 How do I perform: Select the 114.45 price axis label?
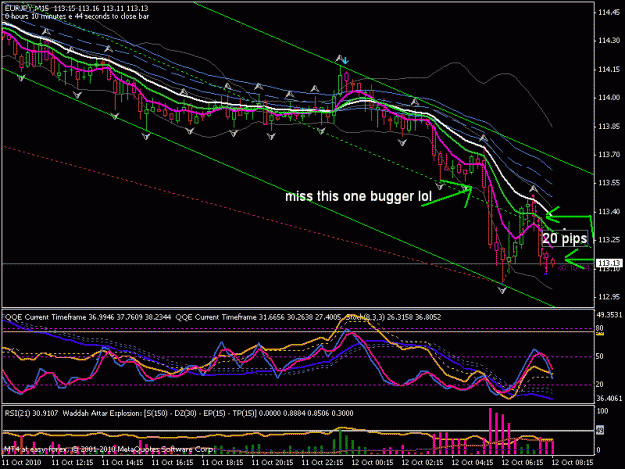(x=609, y=12)
